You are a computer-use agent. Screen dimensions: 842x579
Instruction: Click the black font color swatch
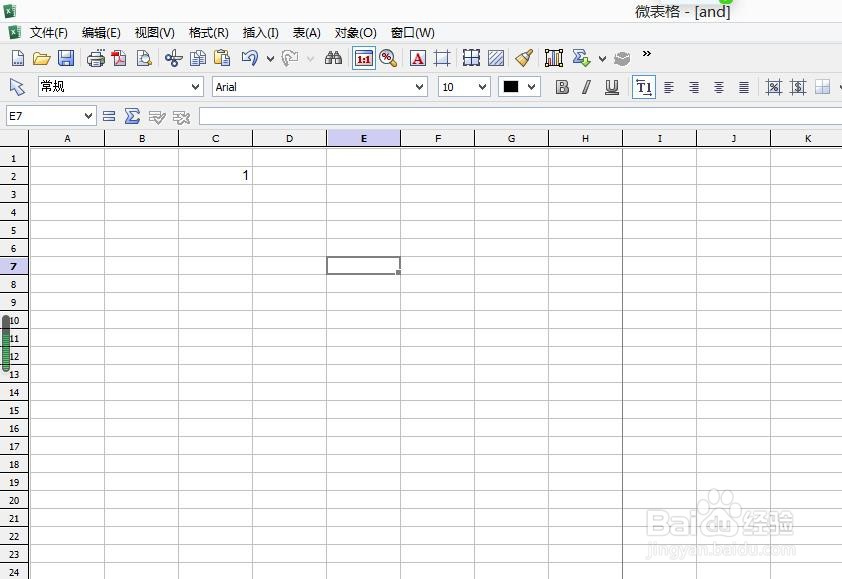[511, 86]
